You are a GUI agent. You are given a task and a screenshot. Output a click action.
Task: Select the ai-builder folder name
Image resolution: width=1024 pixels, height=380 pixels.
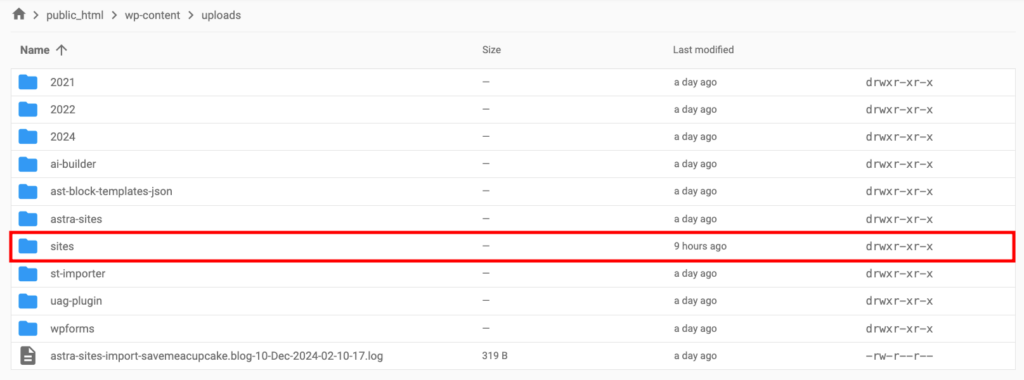(x=73, y=165)
